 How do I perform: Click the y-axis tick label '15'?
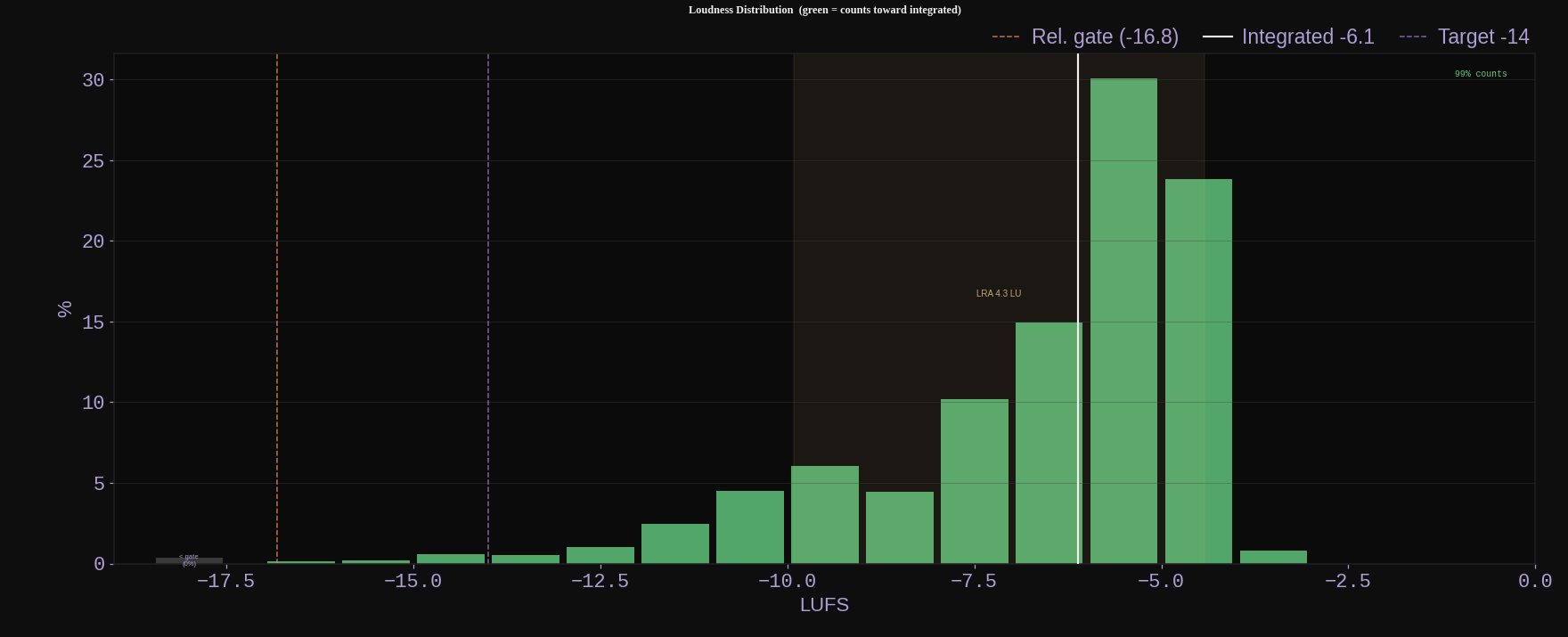93,323
